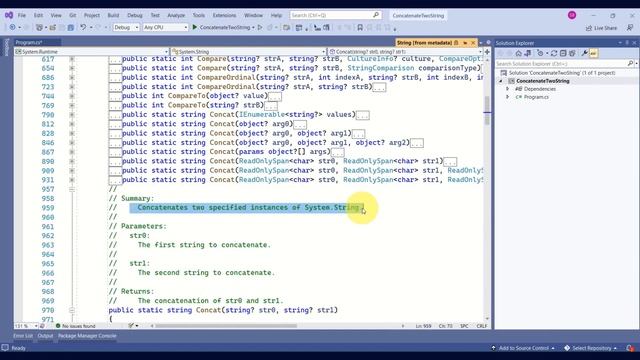Open the Error List tab
Viewport: 640px width, 360px height.
pos(23,336)
